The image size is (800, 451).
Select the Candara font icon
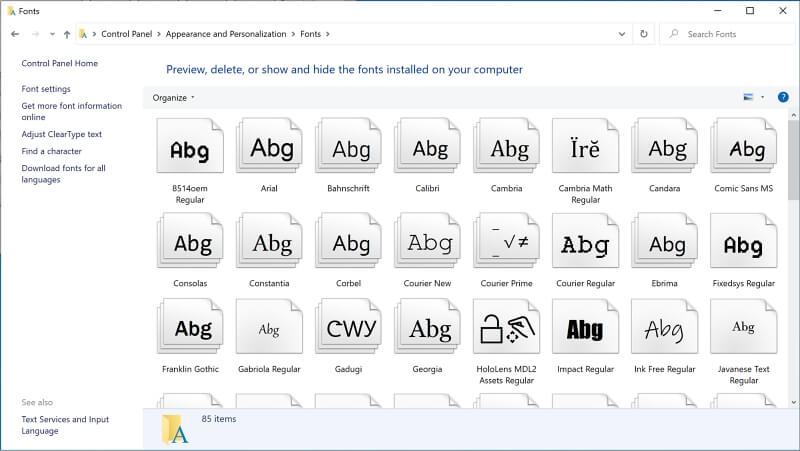point(664,146)
